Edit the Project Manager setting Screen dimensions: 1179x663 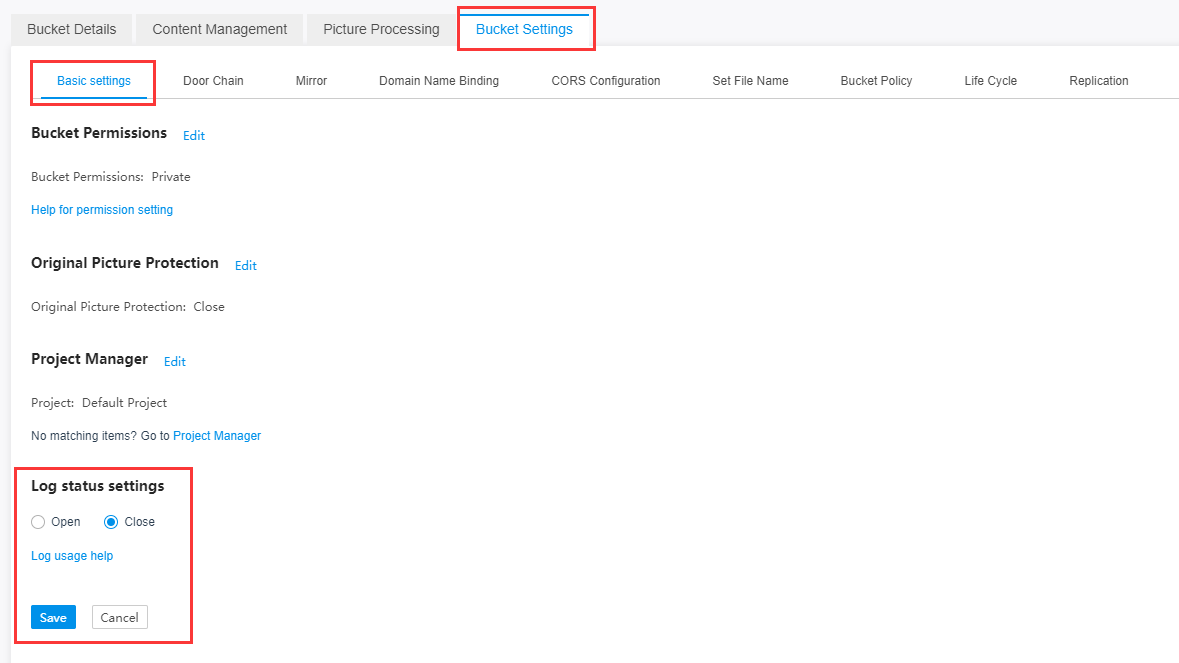pyautogui.click(x=175, y=362)
